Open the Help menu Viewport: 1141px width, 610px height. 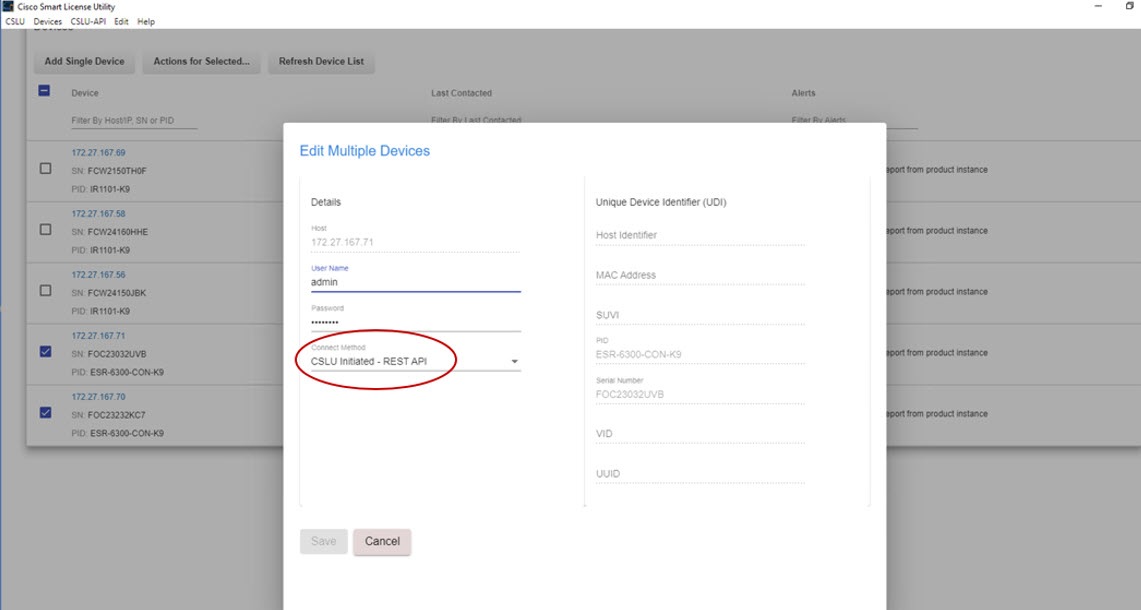(146, 20)
